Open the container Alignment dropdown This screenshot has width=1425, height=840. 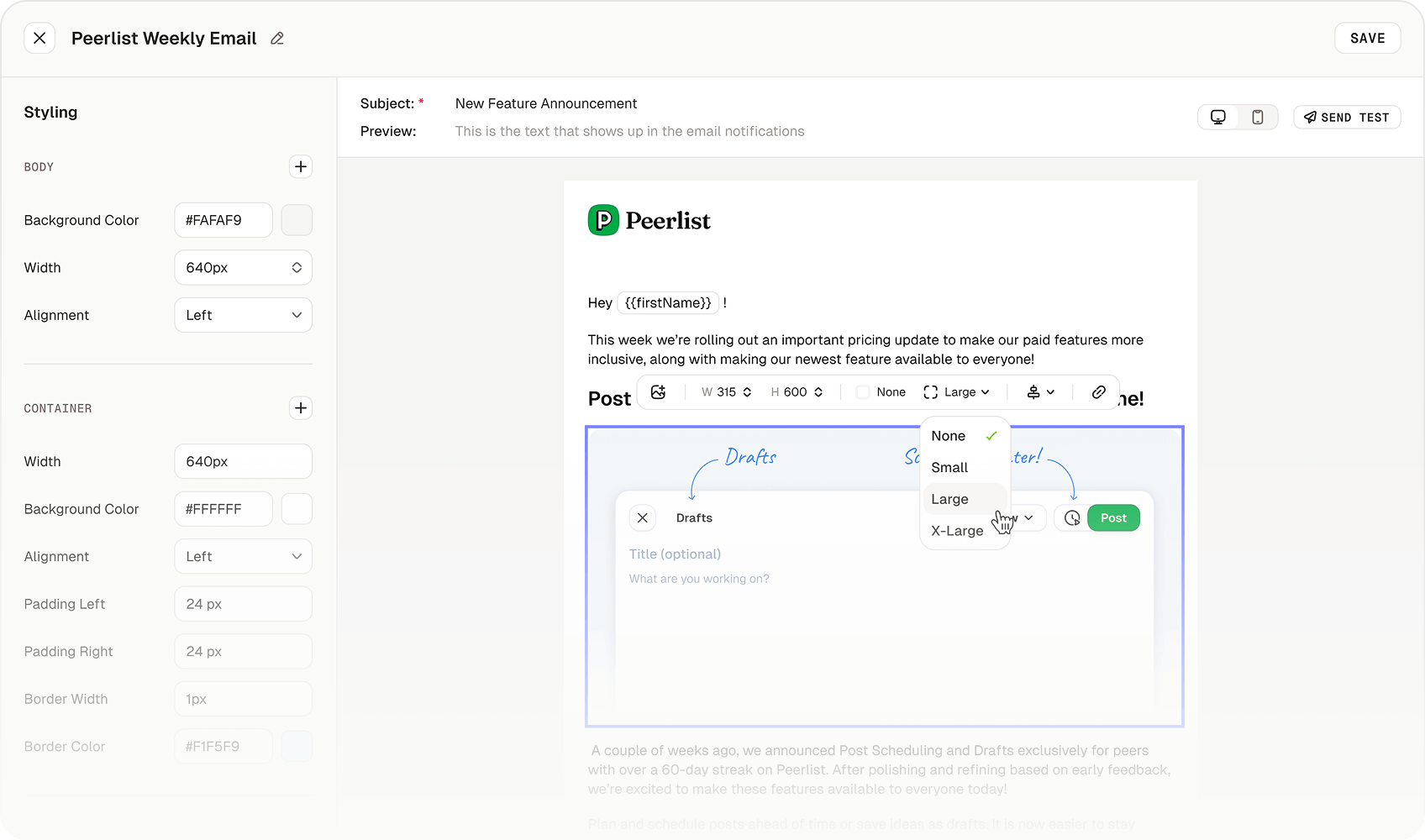click(243, 556)
